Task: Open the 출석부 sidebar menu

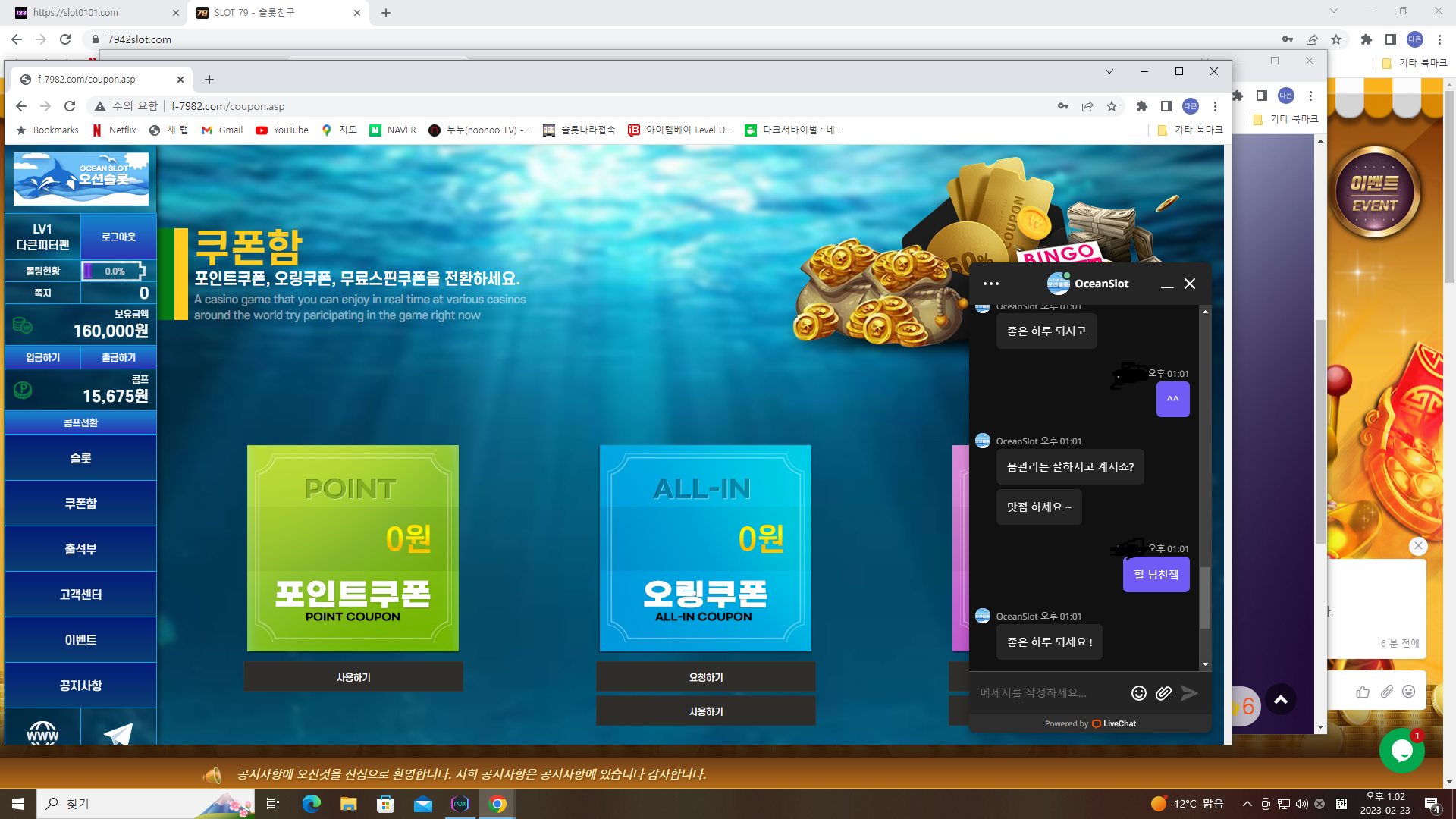Action: (x=80, y=549)
